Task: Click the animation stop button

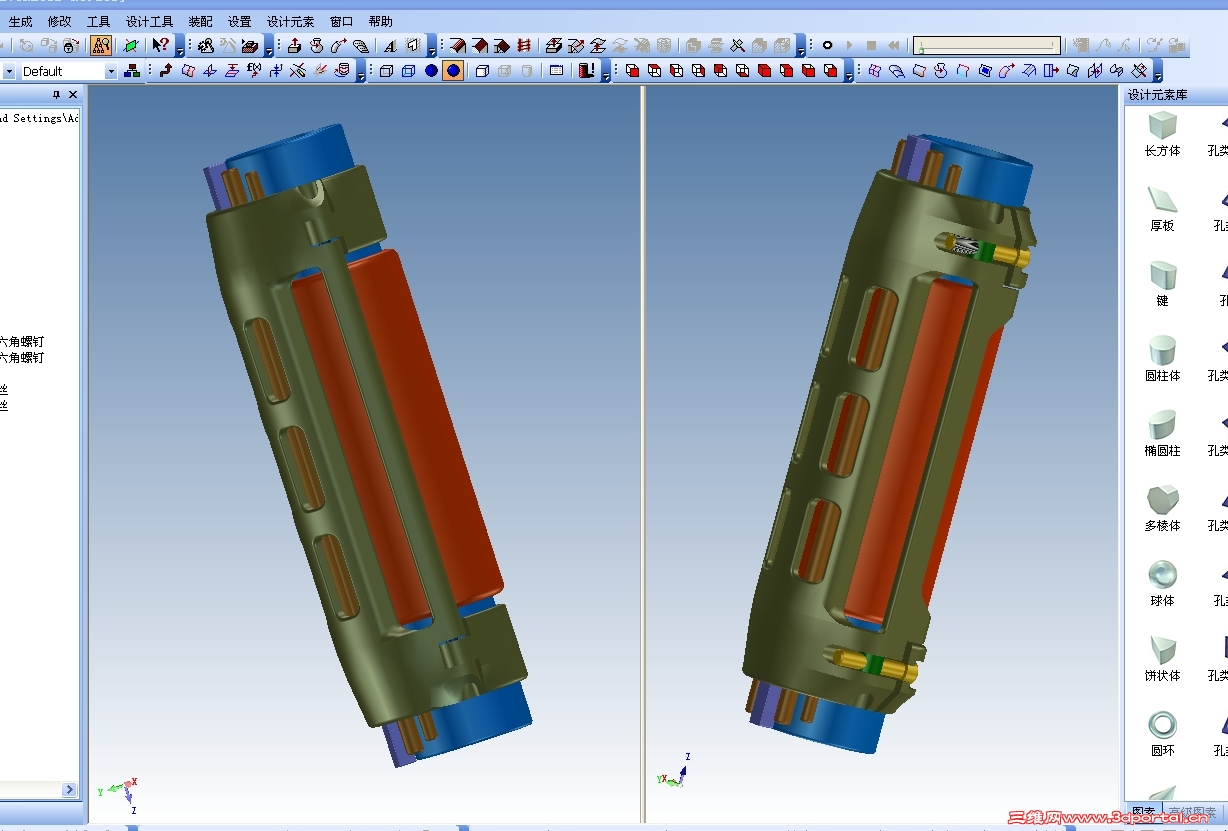Action: pos(871,45)
